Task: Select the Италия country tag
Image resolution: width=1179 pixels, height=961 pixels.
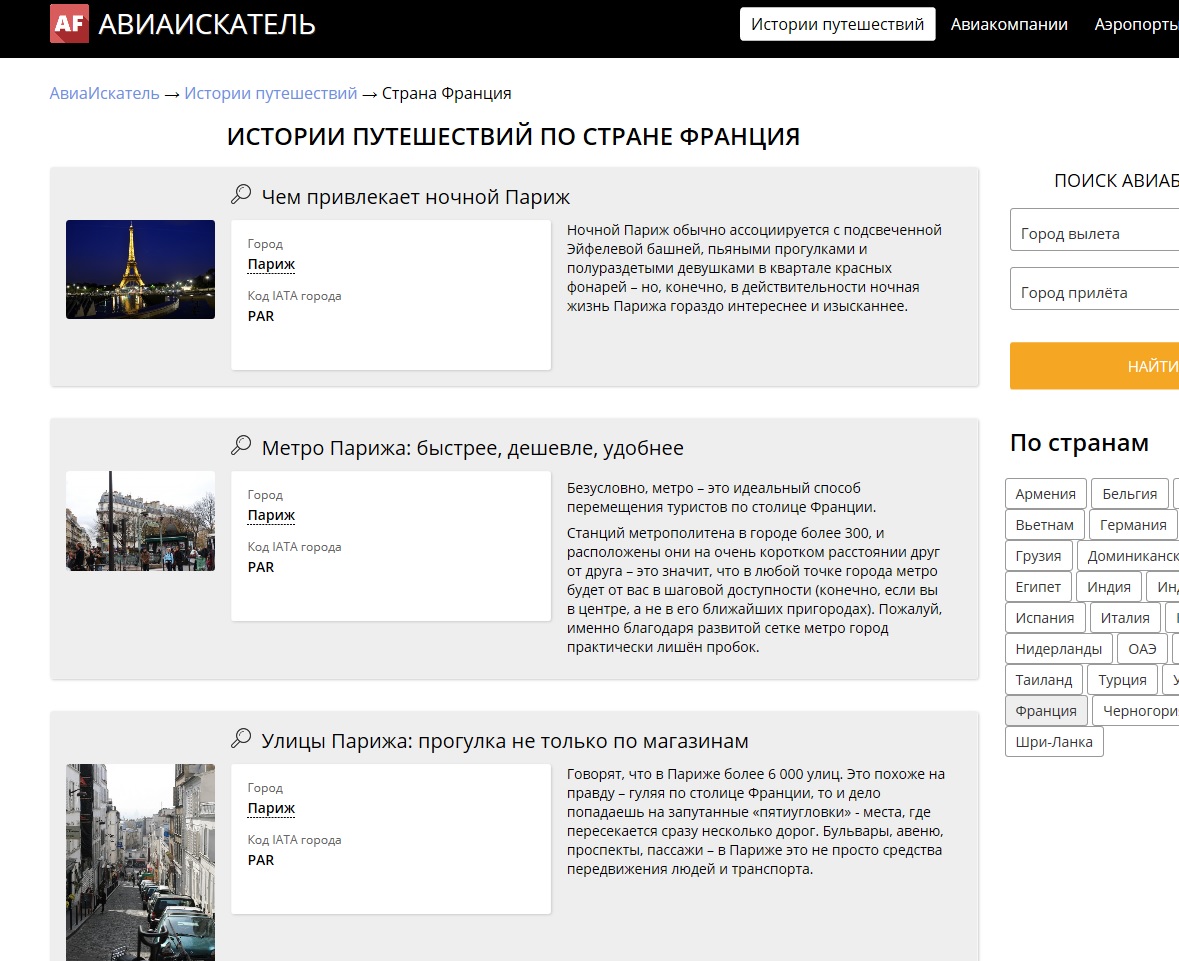Action: tap(1125, 618)
